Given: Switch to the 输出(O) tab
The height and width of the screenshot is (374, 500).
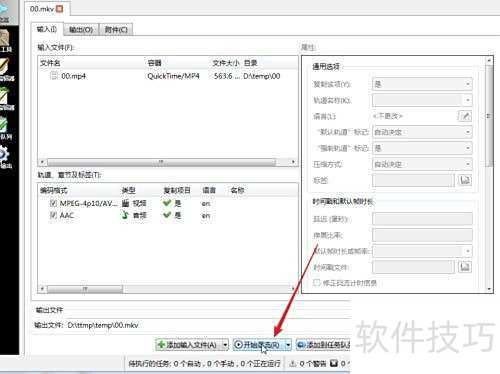Looking at the screenshot, I should (81, 30).
